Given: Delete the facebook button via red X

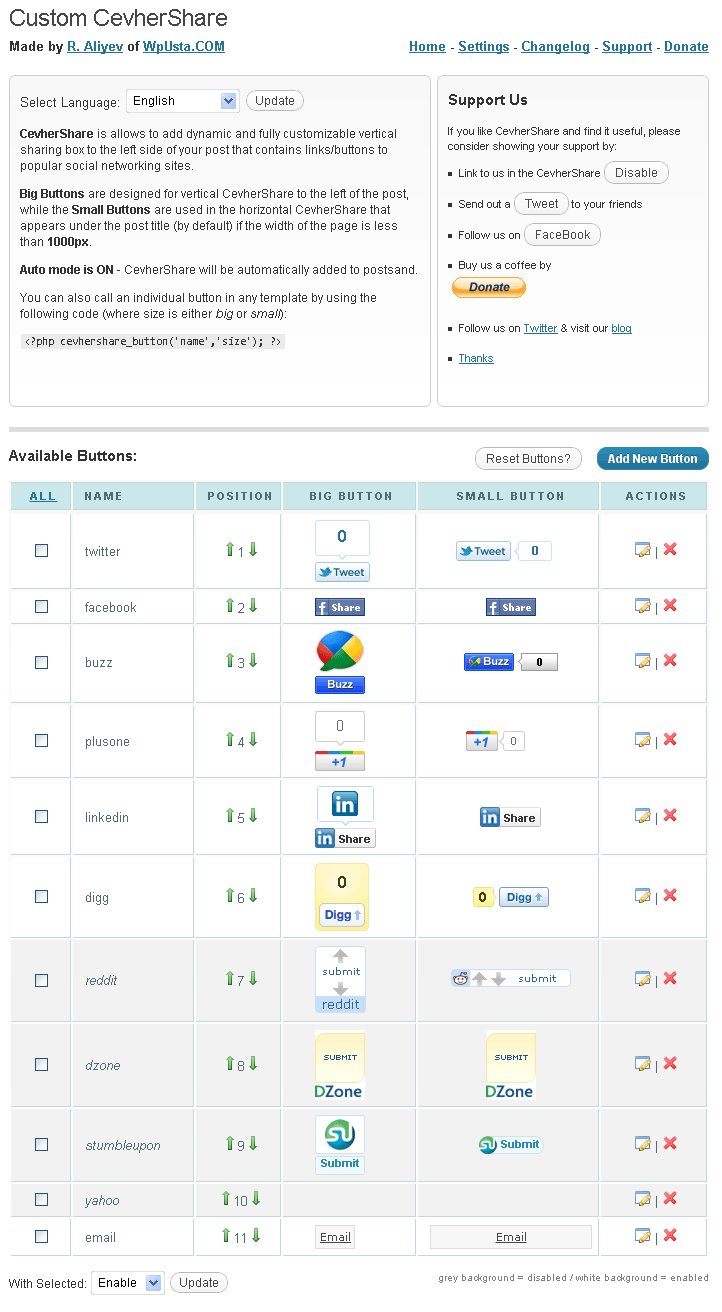Looking at the screenshot, I should (x=670, y=605).
